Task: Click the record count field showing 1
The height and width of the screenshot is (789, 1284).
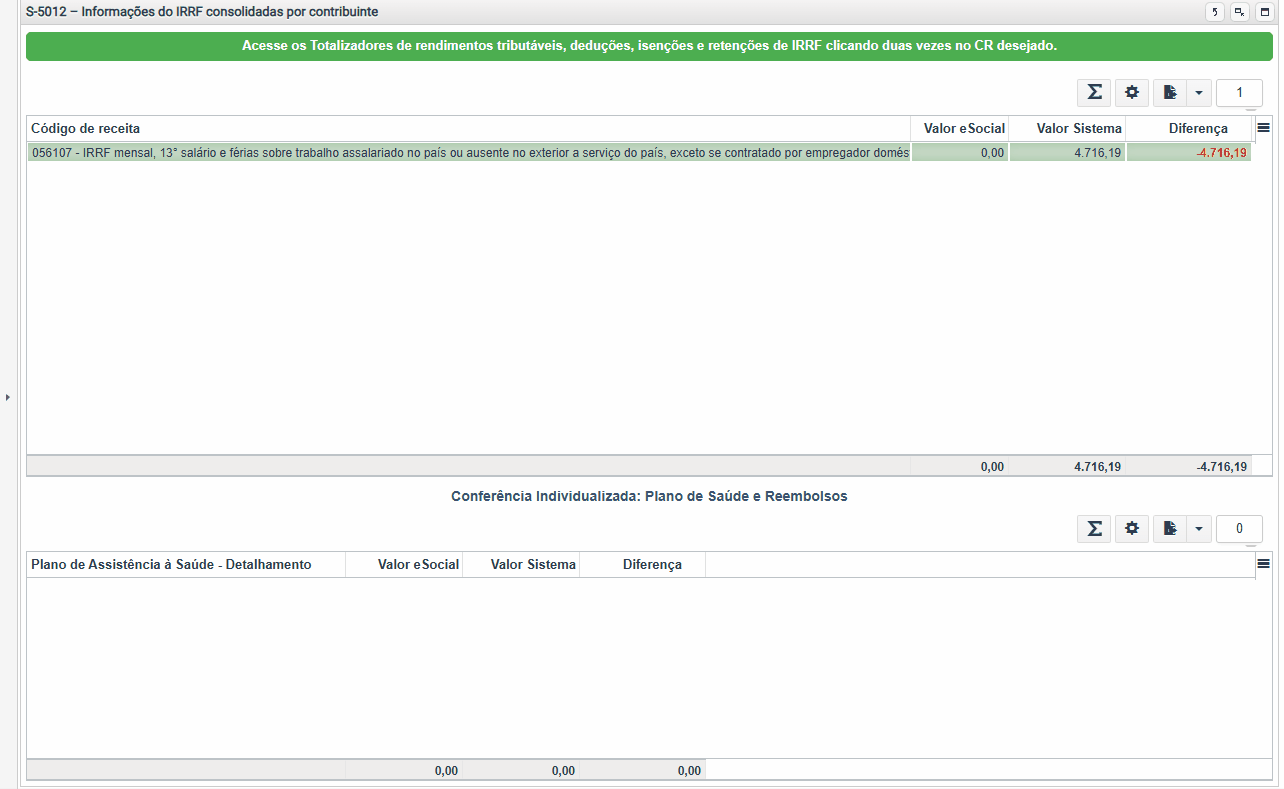Action: 1239,92
